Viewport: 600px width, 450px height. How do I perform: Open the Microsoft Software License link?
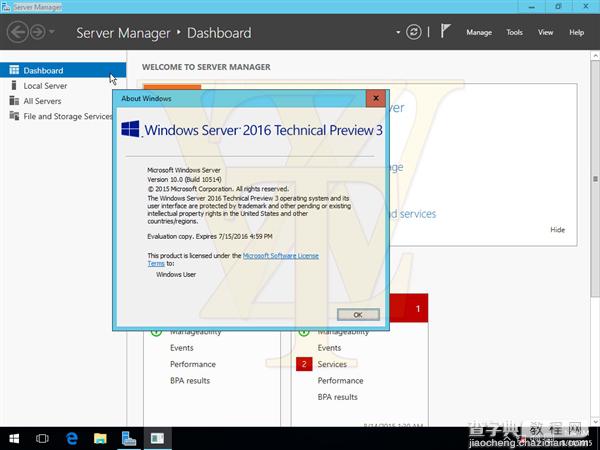[x=280, y=256]
